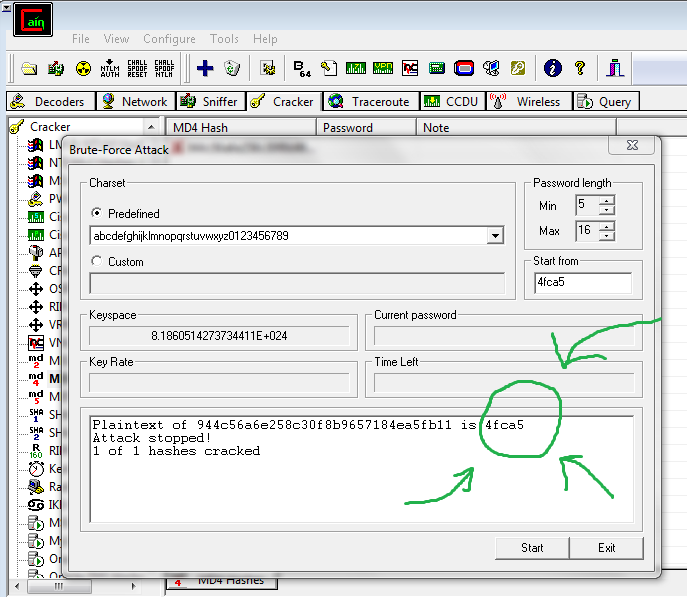Viewport: 687px width, 597px height.
Task: Click the Start/Stop Sniffer toolbar icon
Action: (56, 68)
